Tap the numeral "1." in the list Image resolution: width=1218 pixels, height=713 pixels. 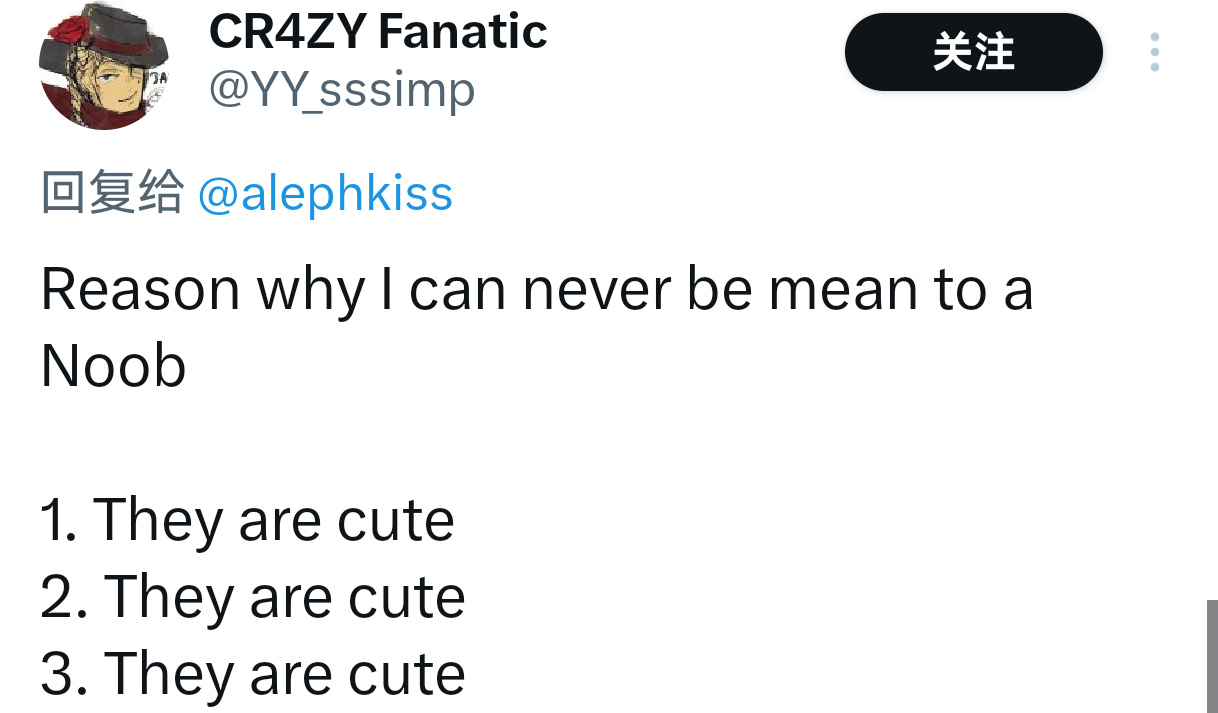pos(60,520)
